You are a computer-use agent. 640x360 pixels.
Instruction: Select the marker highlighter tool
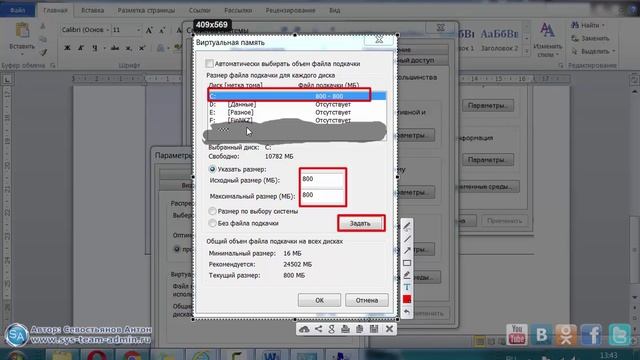pos(407,275)
